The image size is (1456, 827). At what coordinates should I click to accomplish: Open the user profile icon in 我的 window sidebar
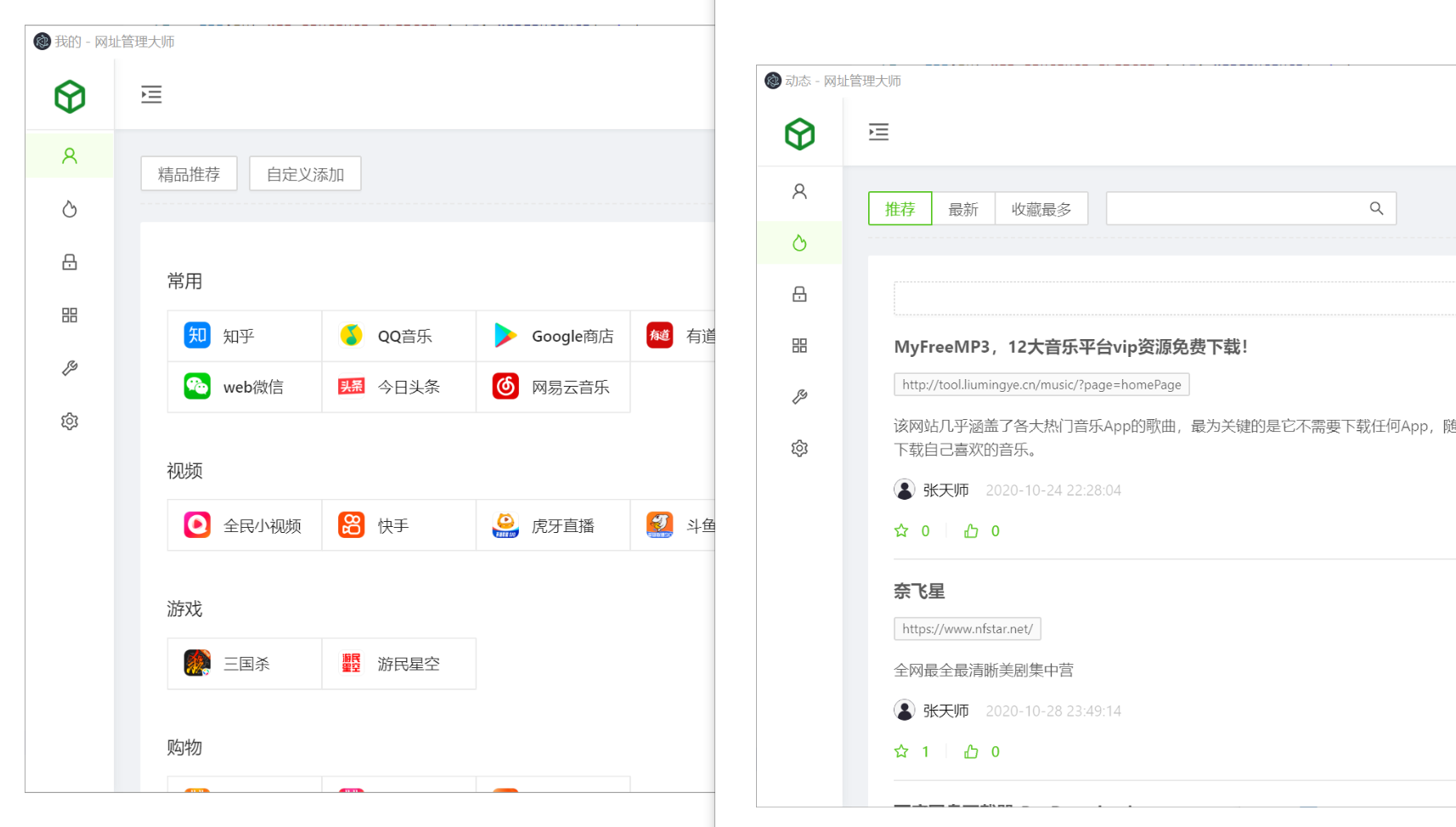coord(70,156)
